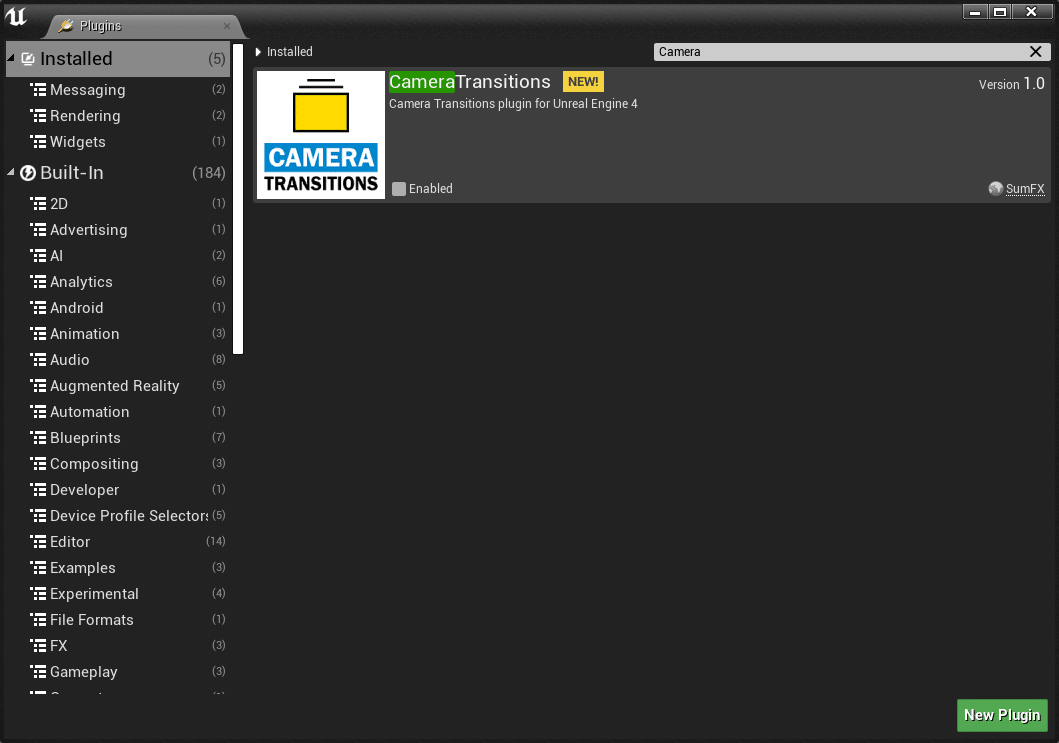
Task: Select the Rendering category icon
Action: (40, 115)
